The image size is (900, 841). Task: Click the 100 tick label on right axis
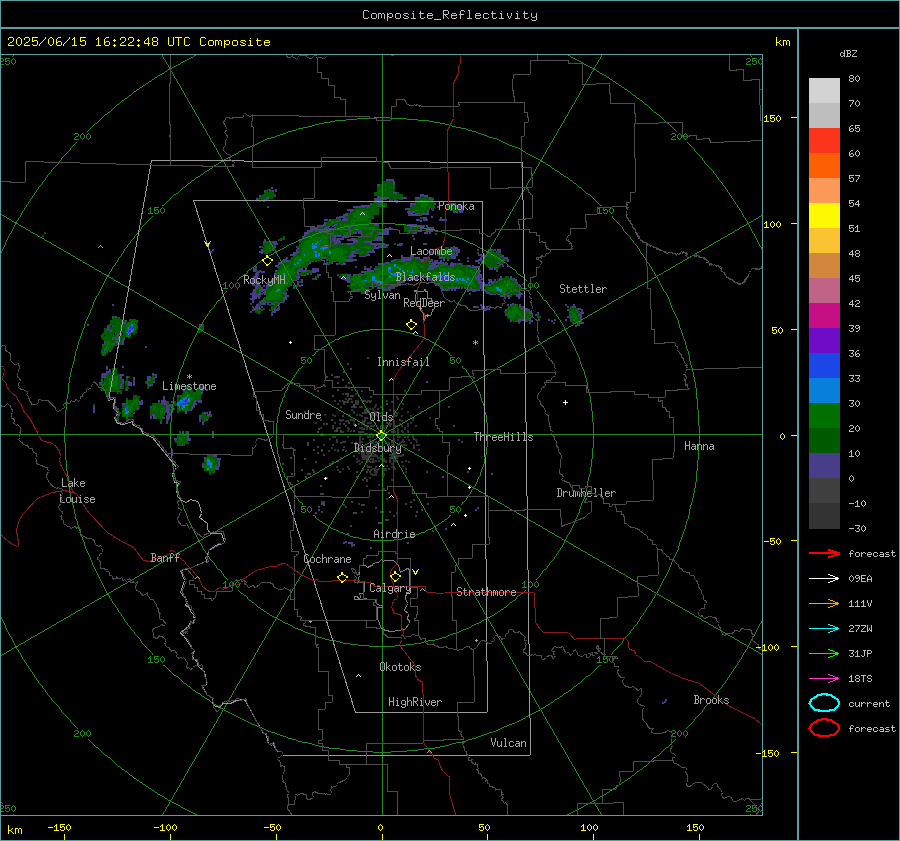pyautogui.click(x=772, y=224)
